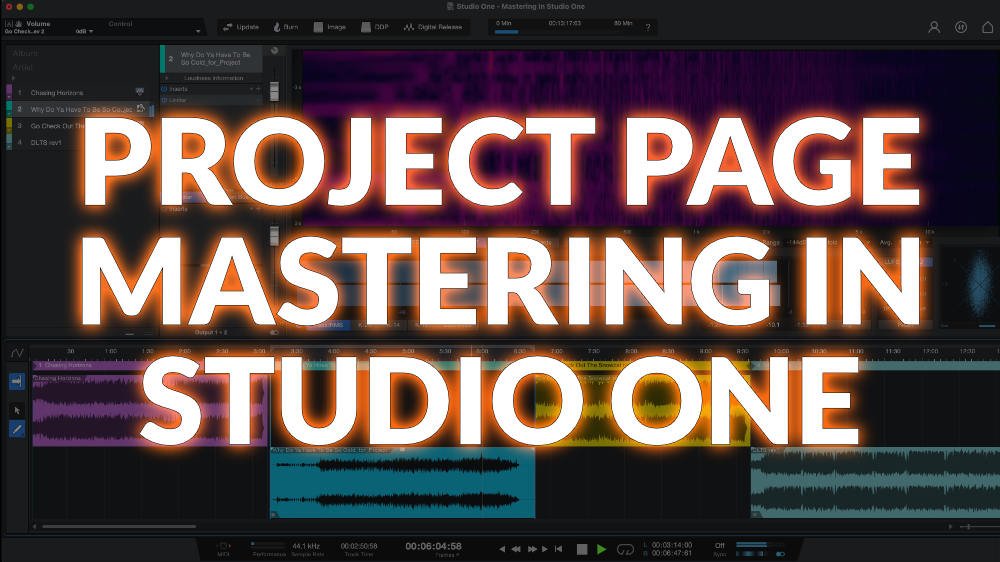Select the Arrow tool
This screenshot has width=1000, height=562.
17,410
